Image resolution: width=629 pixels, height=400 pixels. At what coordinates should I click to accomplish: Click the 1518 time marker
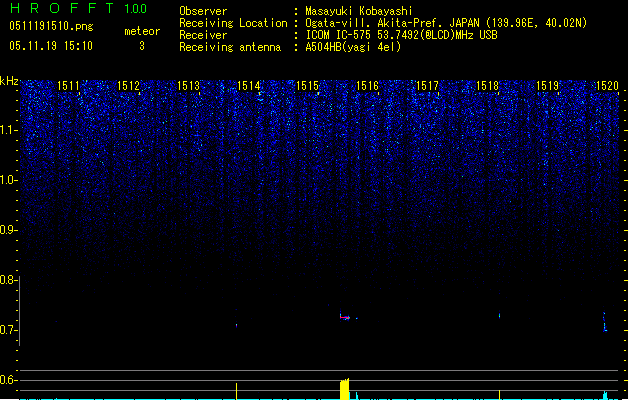(487, 86)
